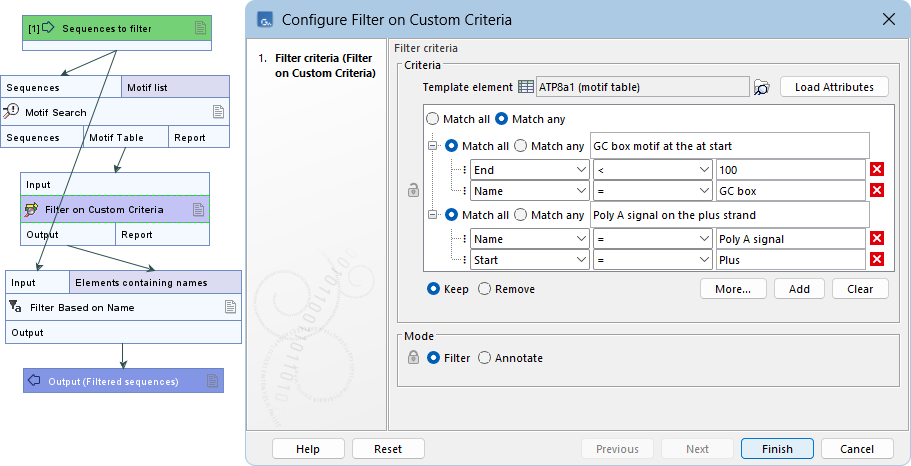Open Help for this dialog
The width and height of the screenshot is (911, 466).
click(x=308, y=449)
